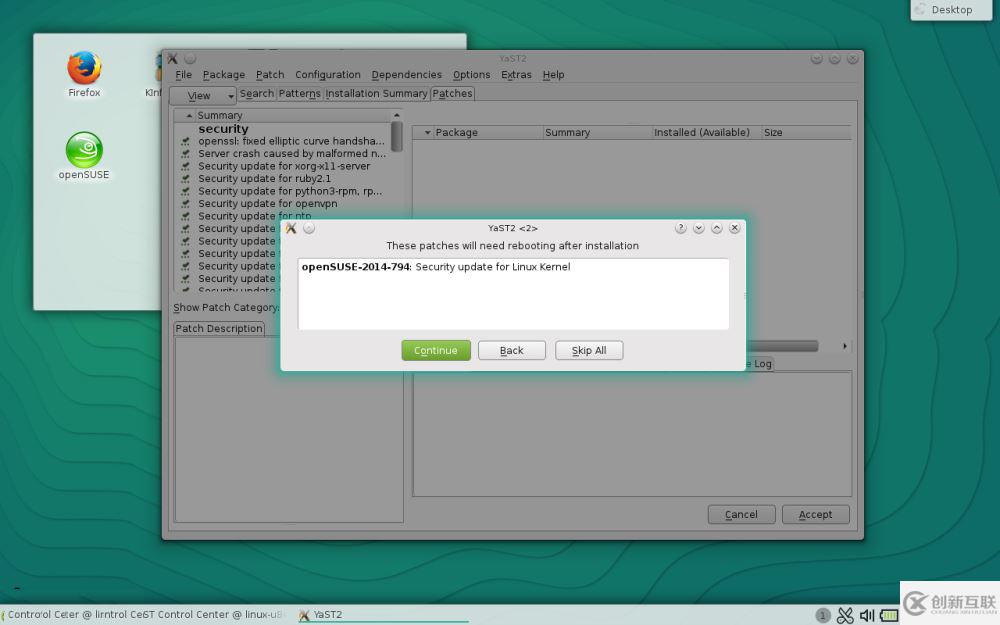Open the Options menu
This screenshot has height=625, width=1000.
point(471,75)
